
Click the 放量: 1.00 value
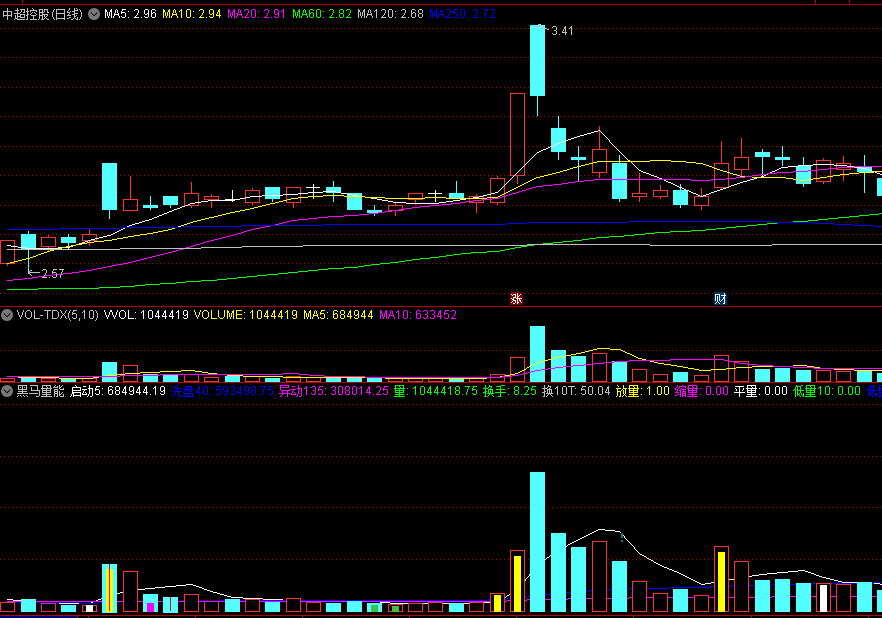643,391
